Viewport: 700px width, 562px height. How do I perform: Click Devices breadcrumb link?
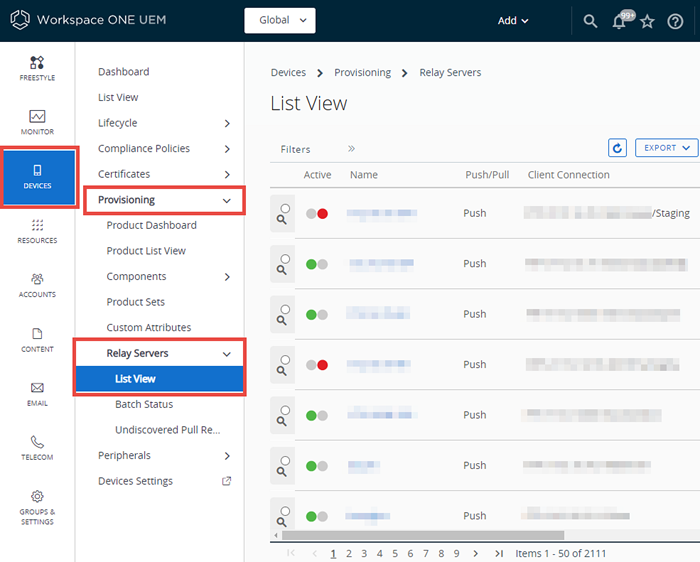[x=288, y=72]
